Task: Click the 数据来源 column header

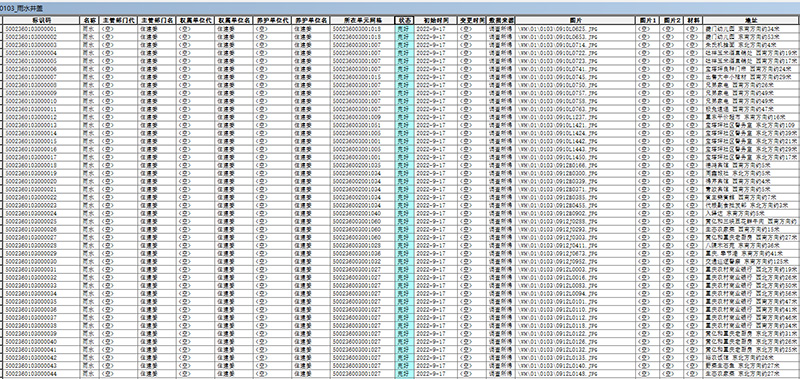Action: (x=501, y=20)
